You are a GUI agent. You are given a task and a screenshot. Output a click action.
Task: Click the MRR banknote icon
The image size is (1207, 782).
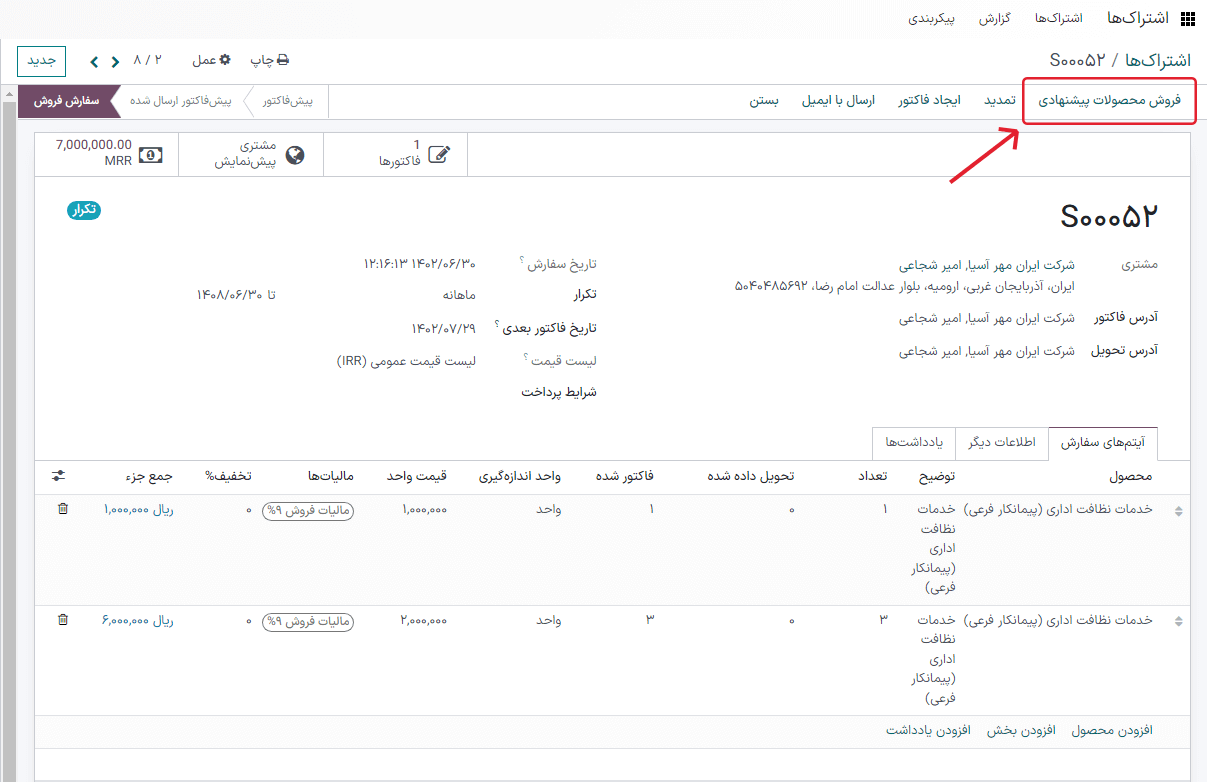[152, 154]
